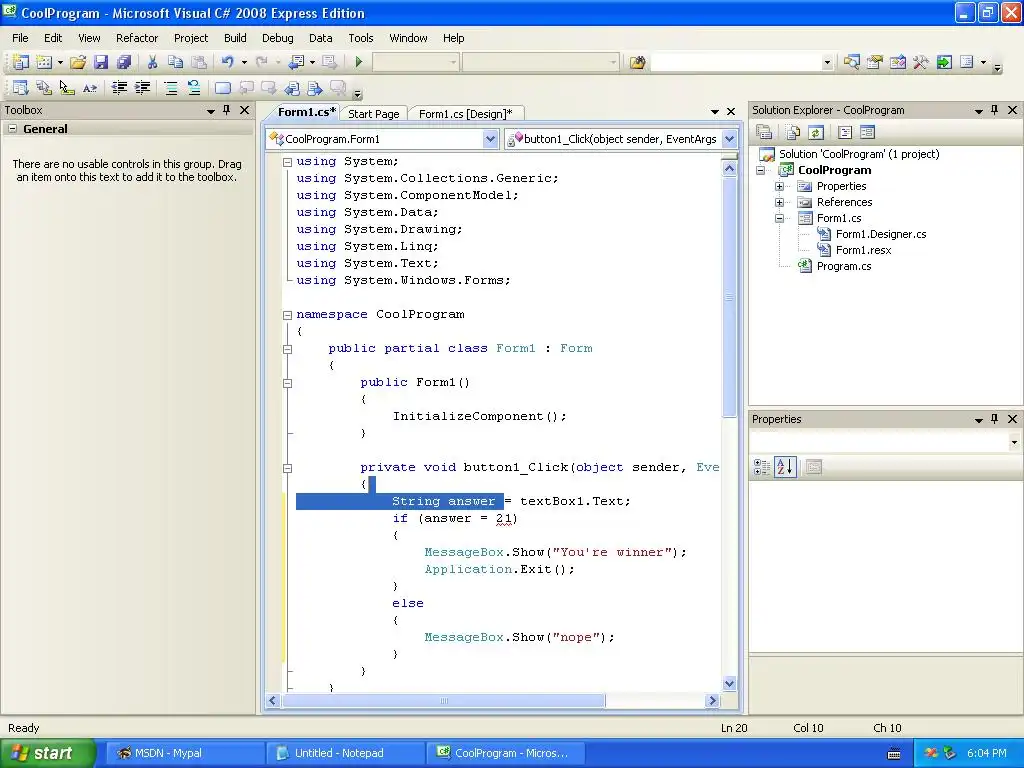
Task: Toggle auto-hide pin on Properties panel
Action: click(x=995, y=419)
